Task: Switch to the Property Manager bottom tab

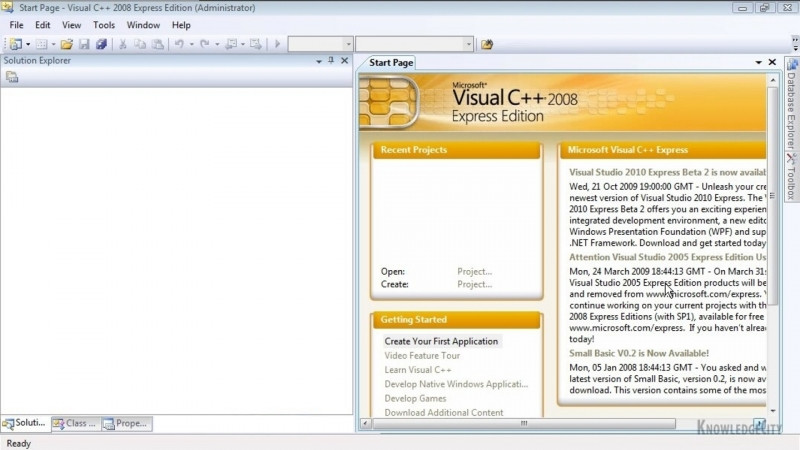Action: [x=127, y=423]
